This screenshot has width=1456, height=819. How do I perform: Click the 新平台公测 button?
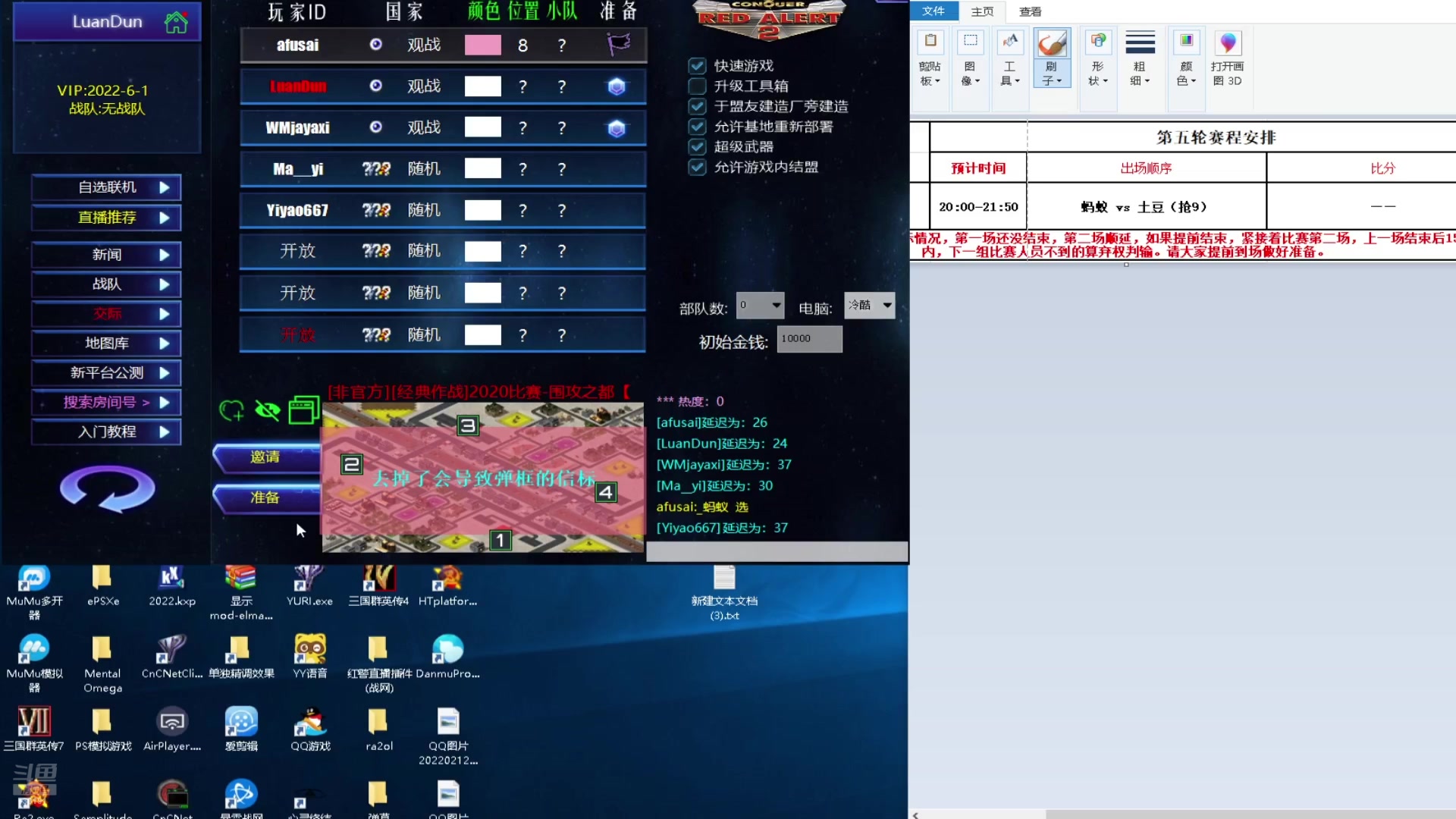tap(107, 373)
